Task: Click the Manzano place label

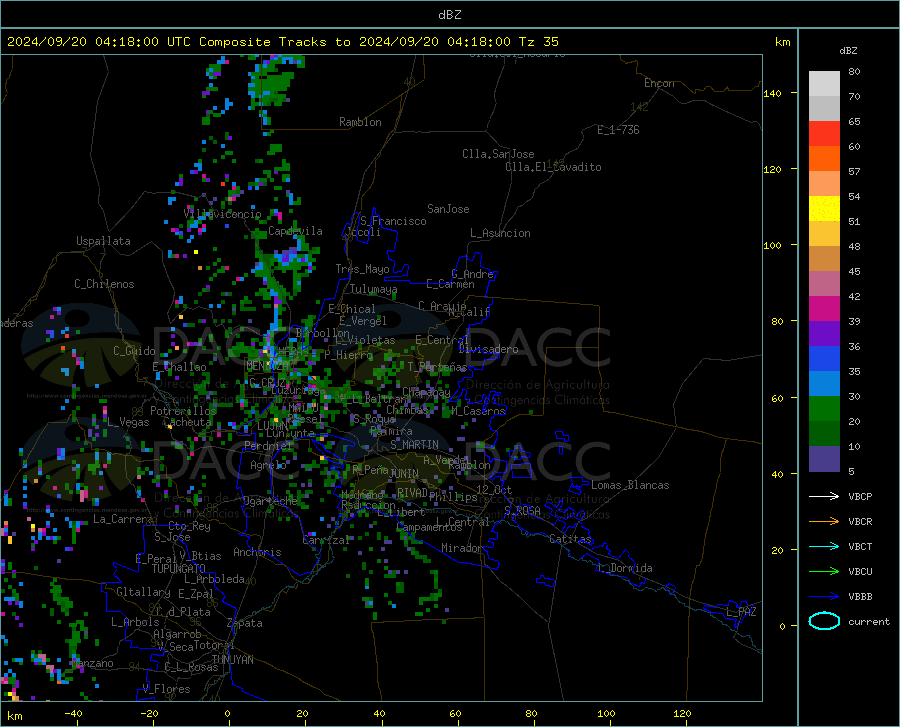Action: [x=92, y=663]
